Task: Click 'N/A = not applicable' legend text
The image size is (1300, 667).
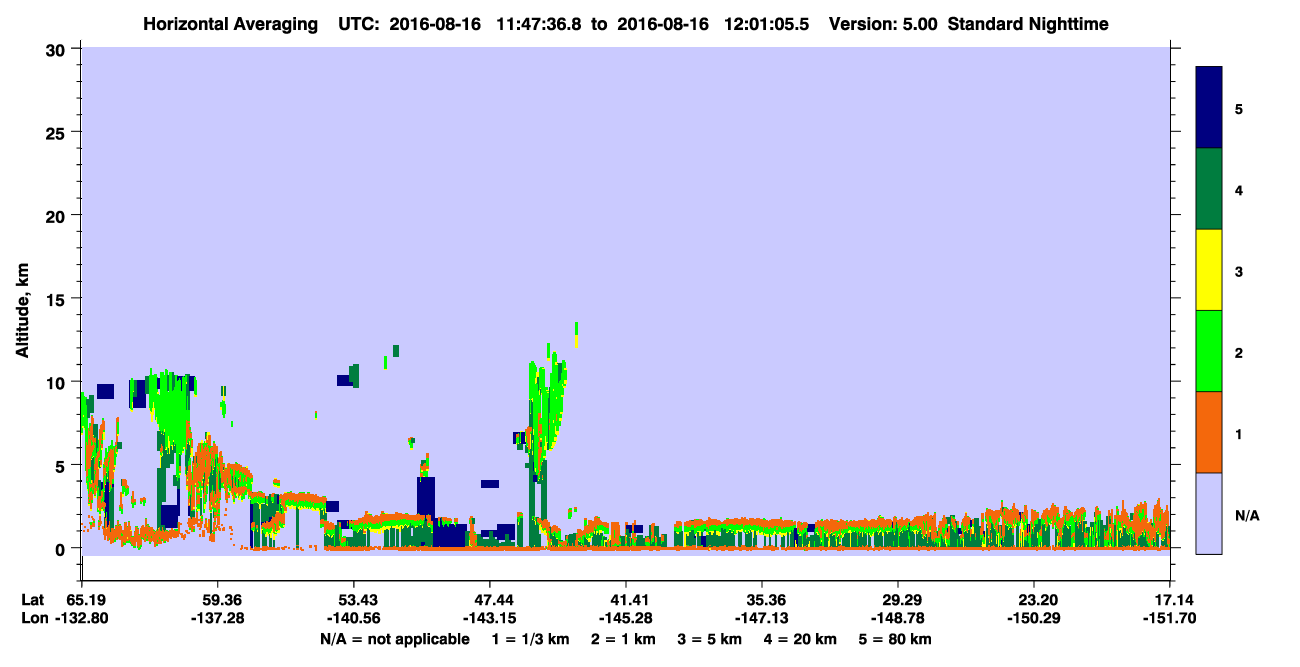Action: point(395,639)
